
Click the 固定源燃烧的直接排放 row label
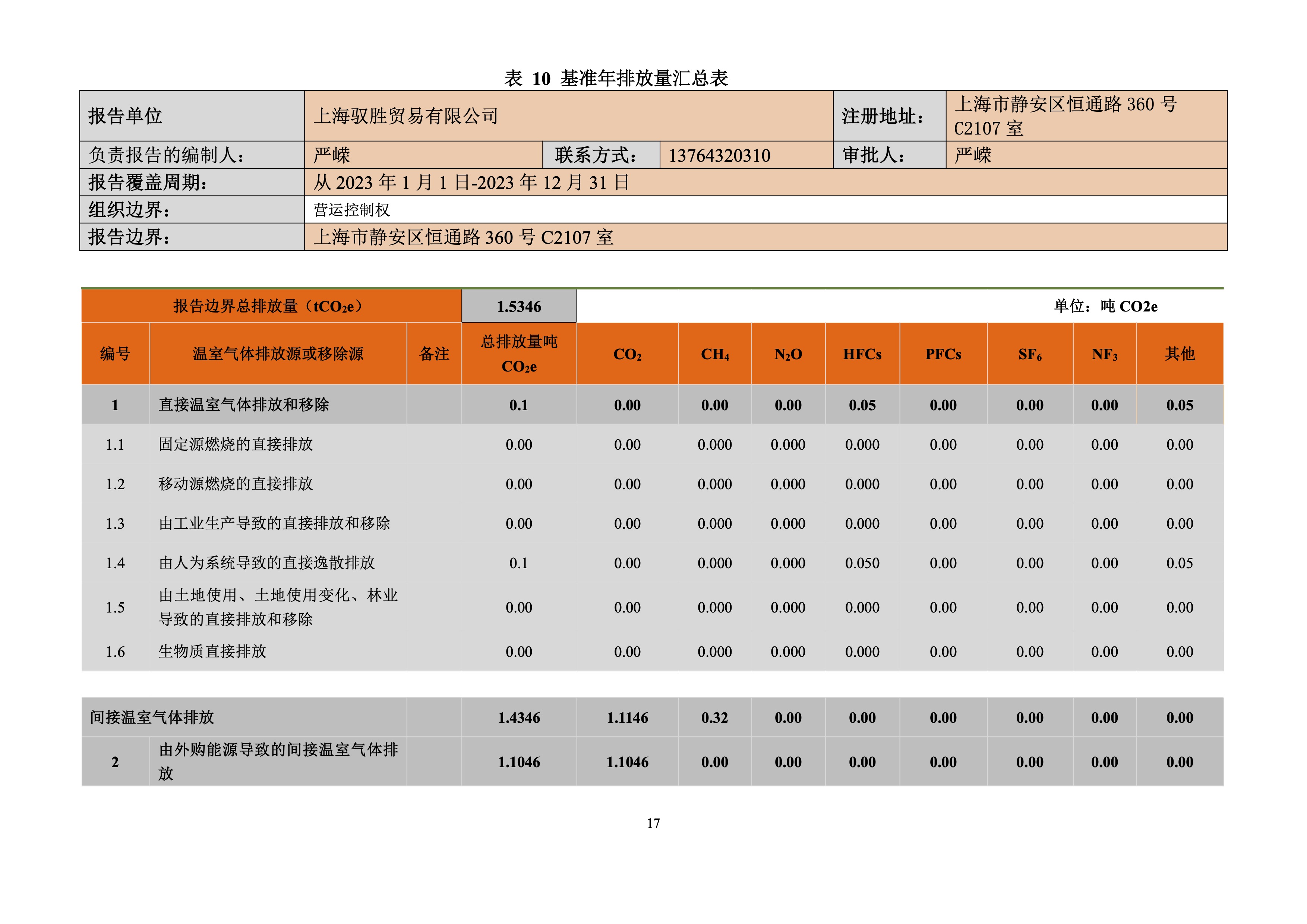[x=236, y=444]
